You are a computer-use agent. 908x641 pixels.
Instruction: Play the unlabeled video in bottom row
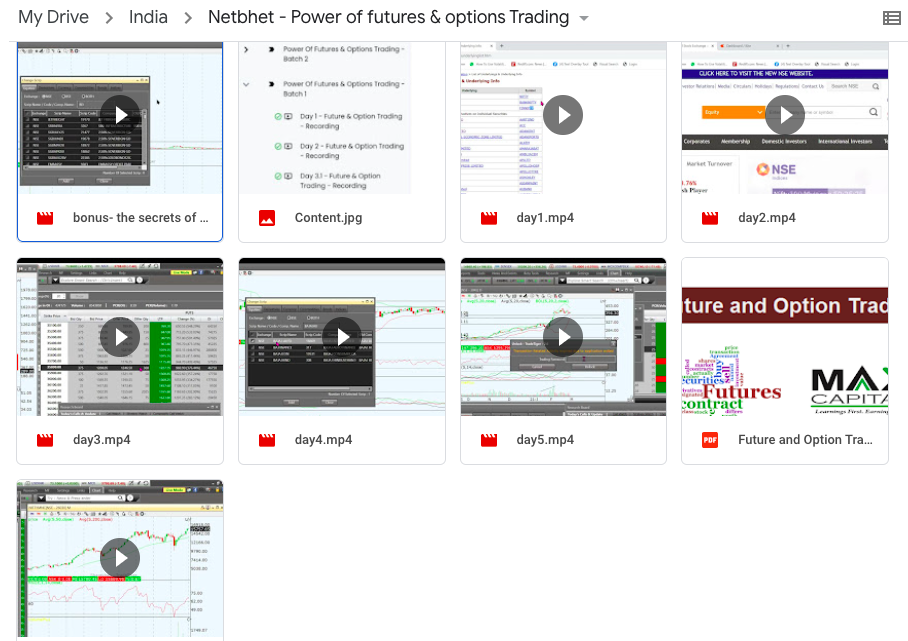(x=120, y=558)
